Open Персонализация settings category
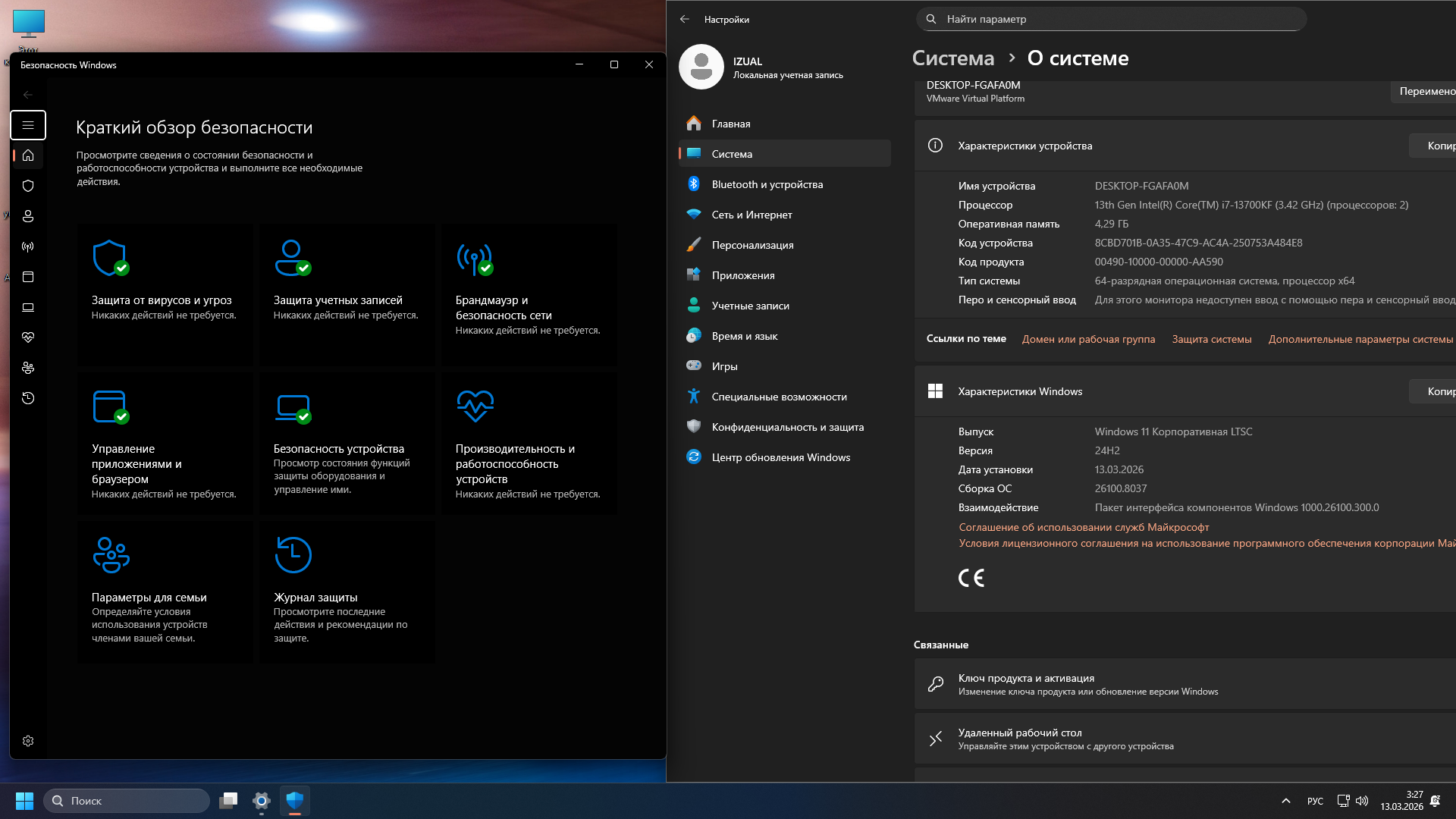Viewport: 1456px width, 819px height. click(x=752, y=245)
